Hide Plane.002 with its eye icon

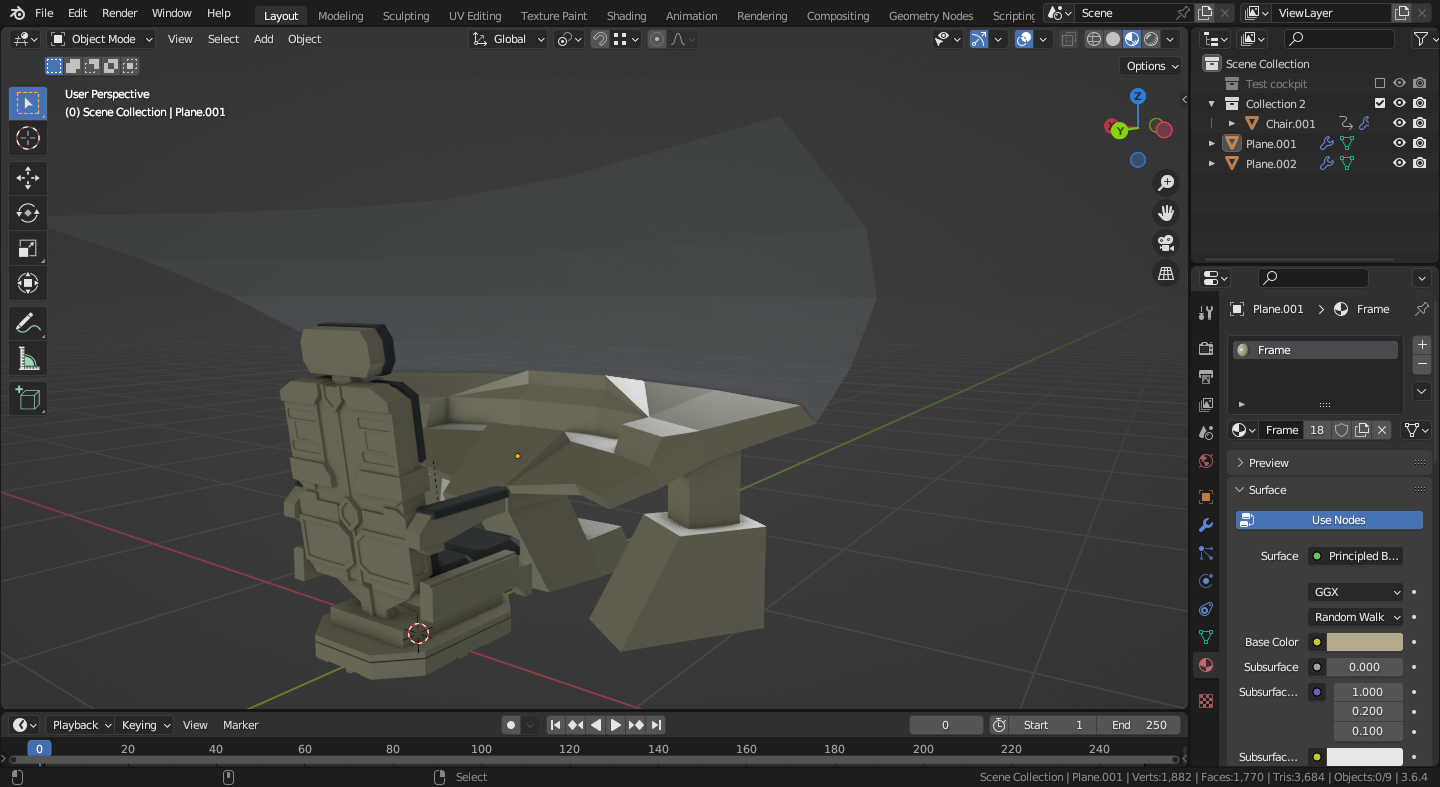(x=1400, y=163)
